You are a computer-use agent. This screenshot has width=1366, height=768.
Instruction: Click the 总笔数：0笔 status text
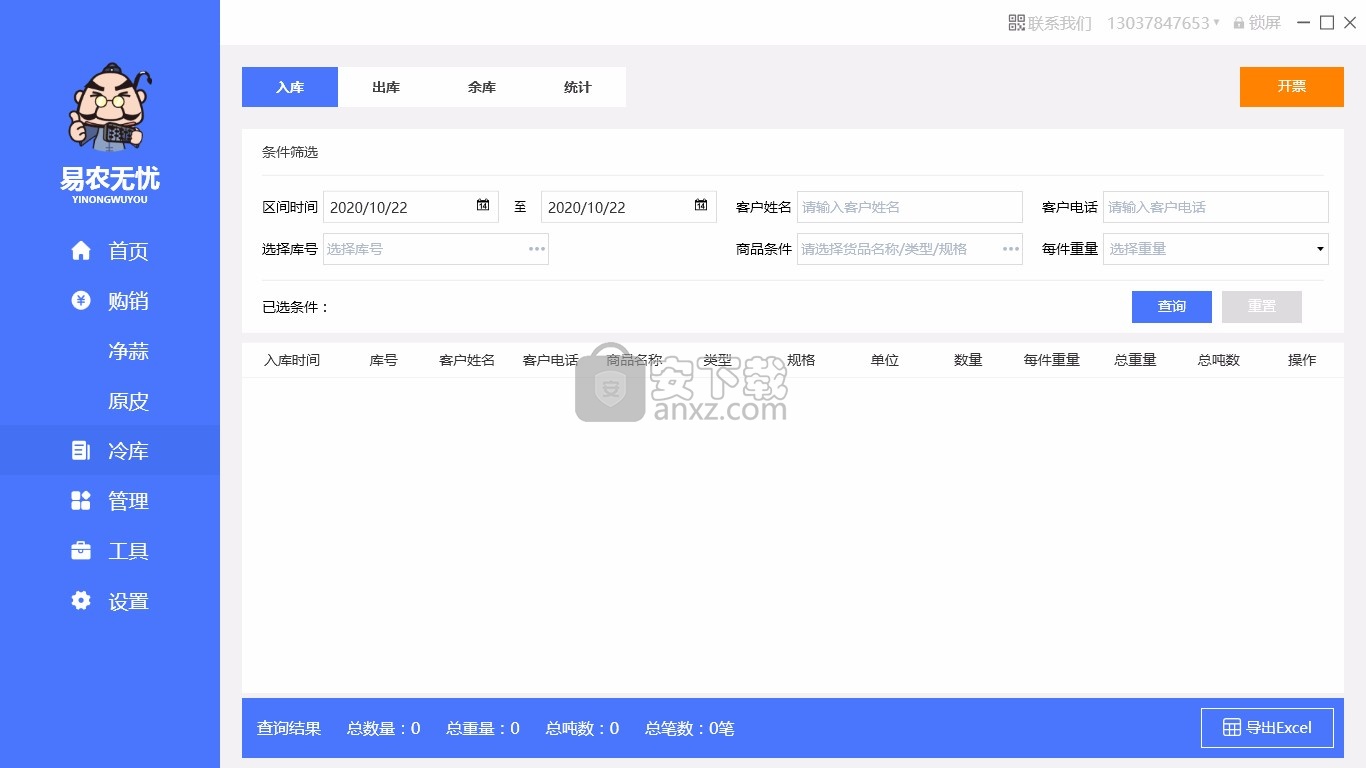click(690, 728)
